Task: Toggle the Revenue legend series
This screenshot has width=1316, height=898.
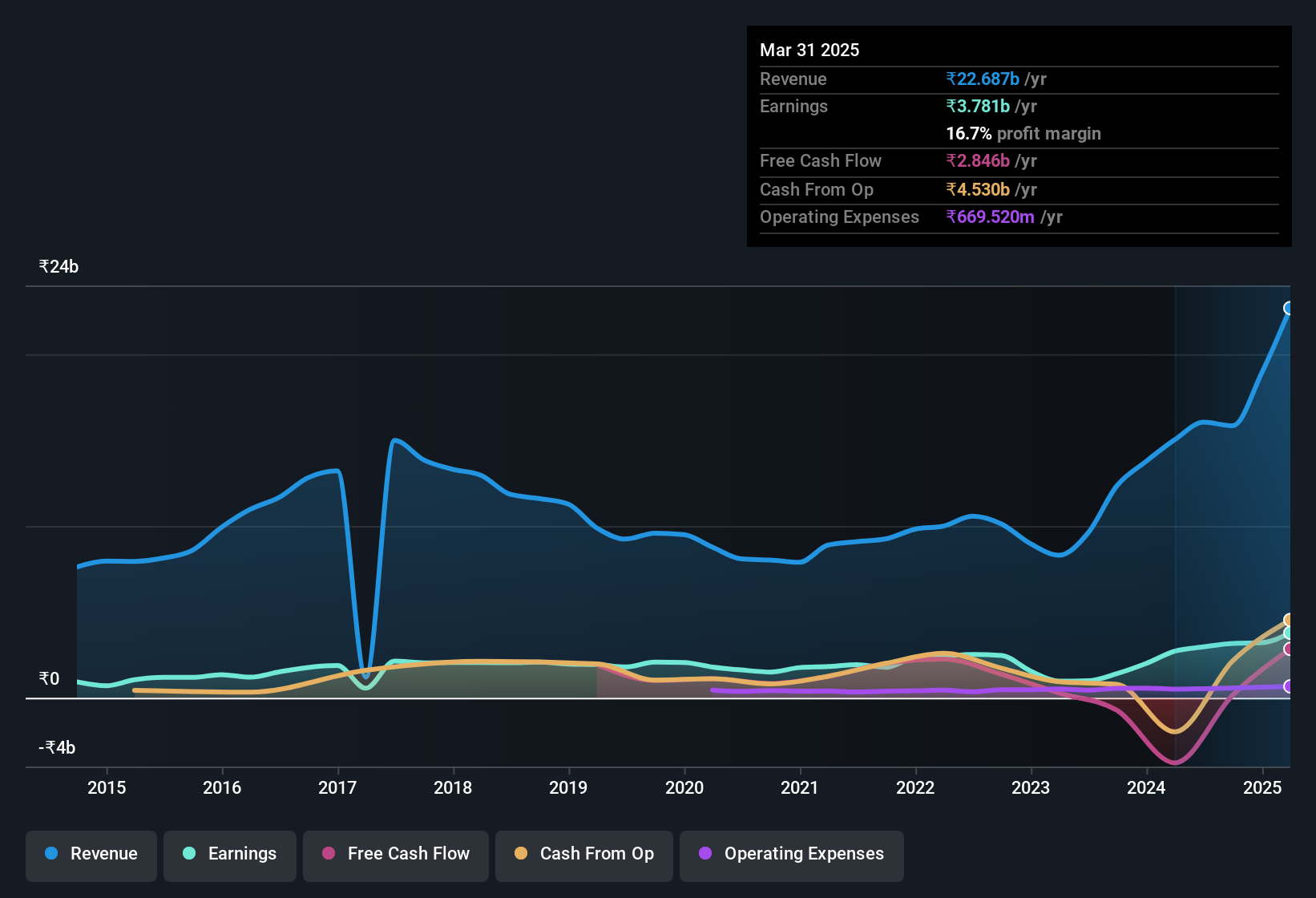Action: (x=91, y=855)
